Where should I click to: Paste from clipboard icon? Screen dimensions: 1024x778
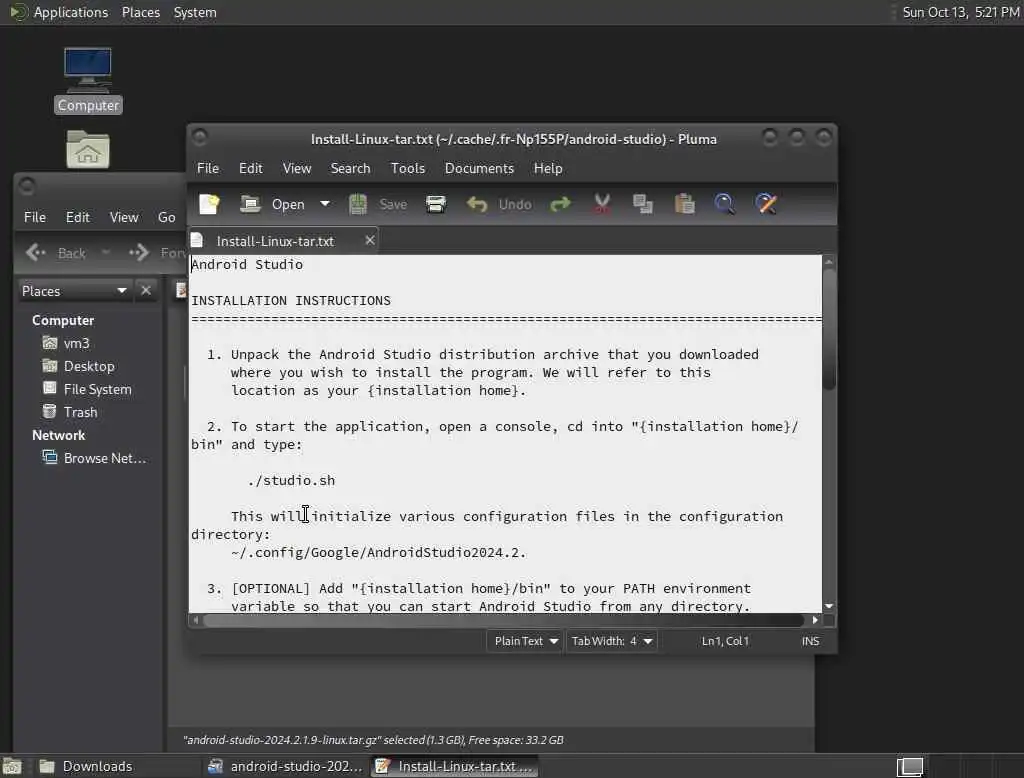684,204
